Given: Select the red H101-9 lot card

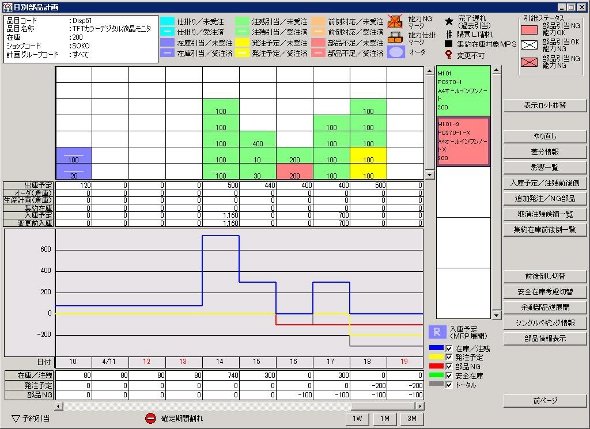Looking at the screenshot, I should 463,141.
